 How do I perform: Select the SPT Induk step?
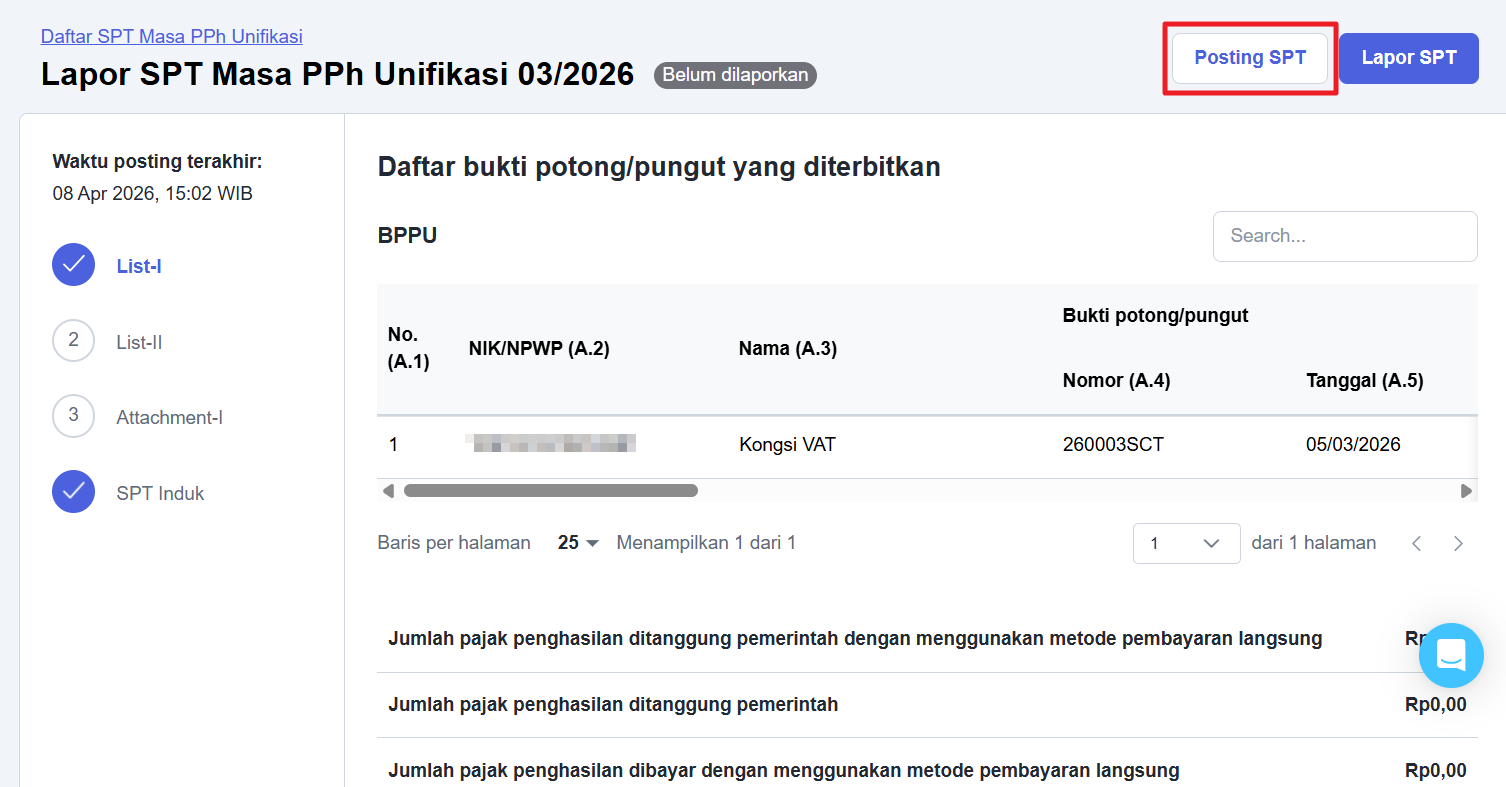pos(160,493)
